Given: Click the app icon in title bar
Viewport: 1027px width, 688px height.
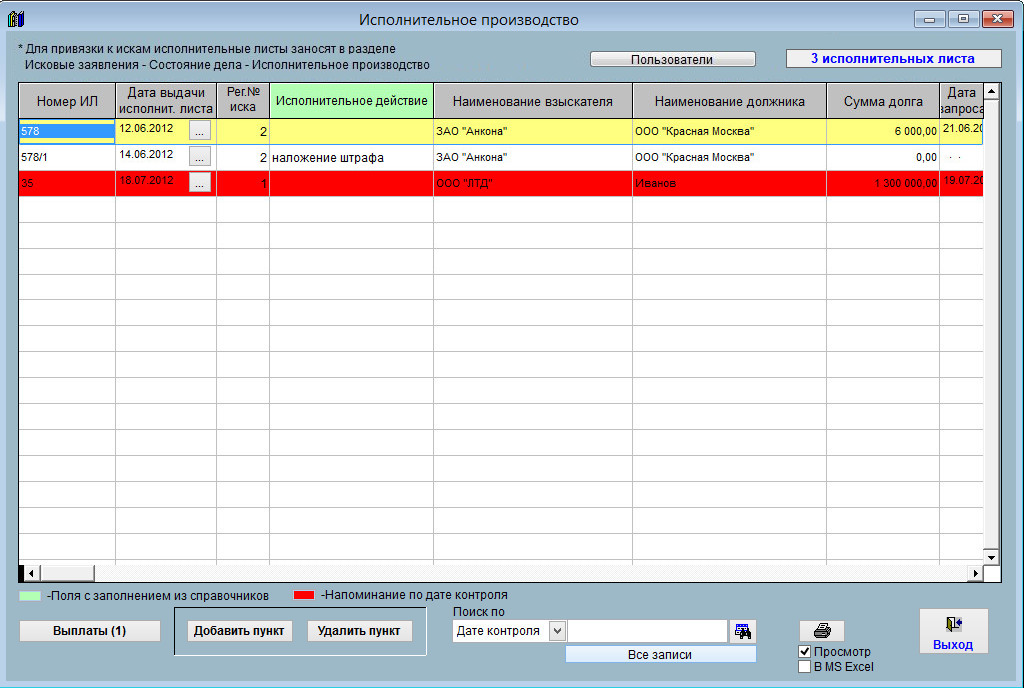Looking at the screenshot, I should pos(16,19).
